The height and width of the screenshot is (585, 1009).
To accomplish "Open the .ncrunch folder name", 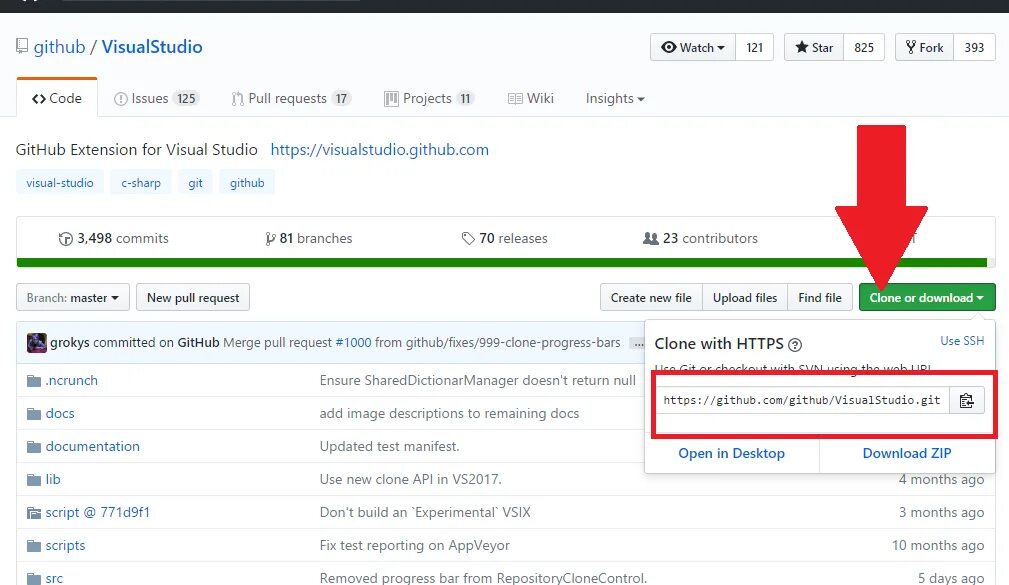I will point(71,380).
